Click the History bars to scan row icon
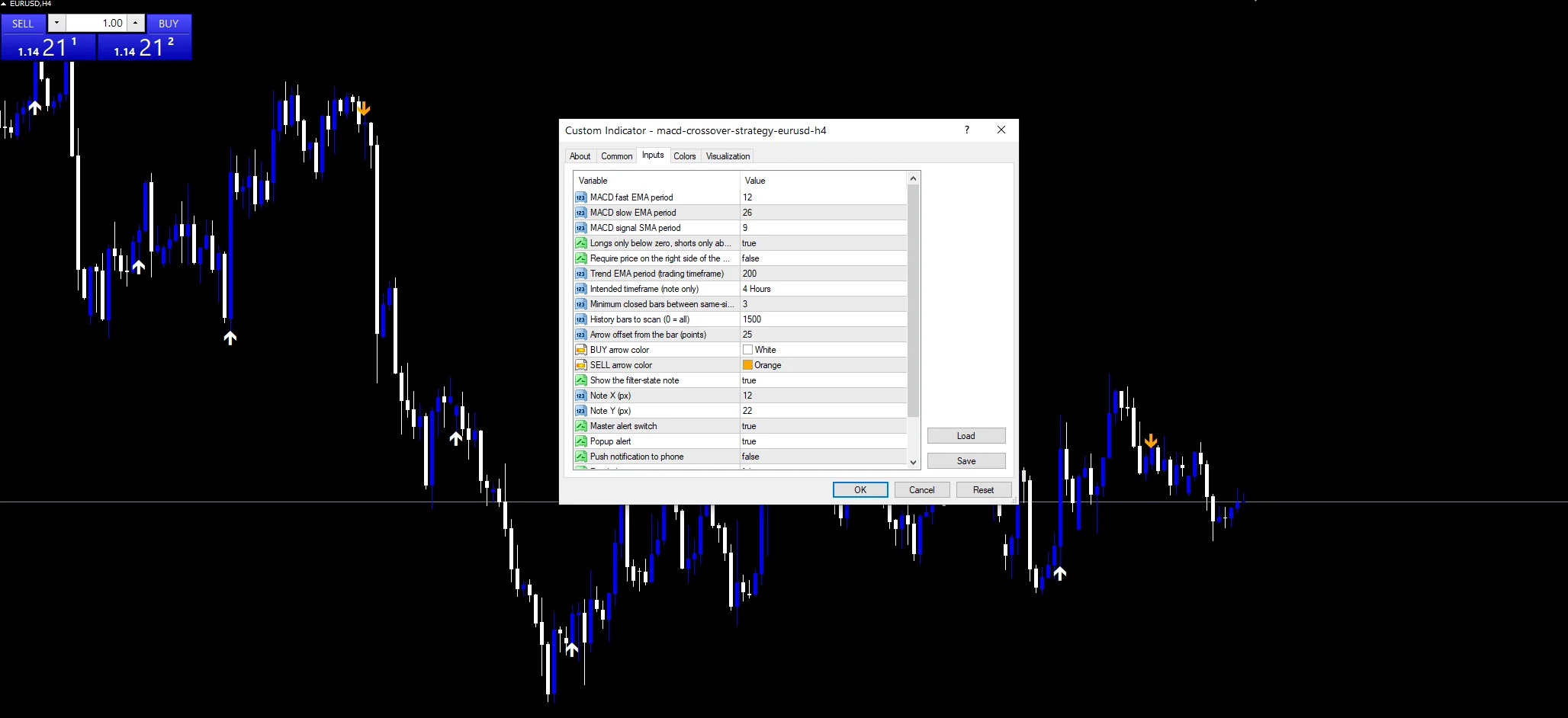1568x718 pixels. click(x=581, y=319)
